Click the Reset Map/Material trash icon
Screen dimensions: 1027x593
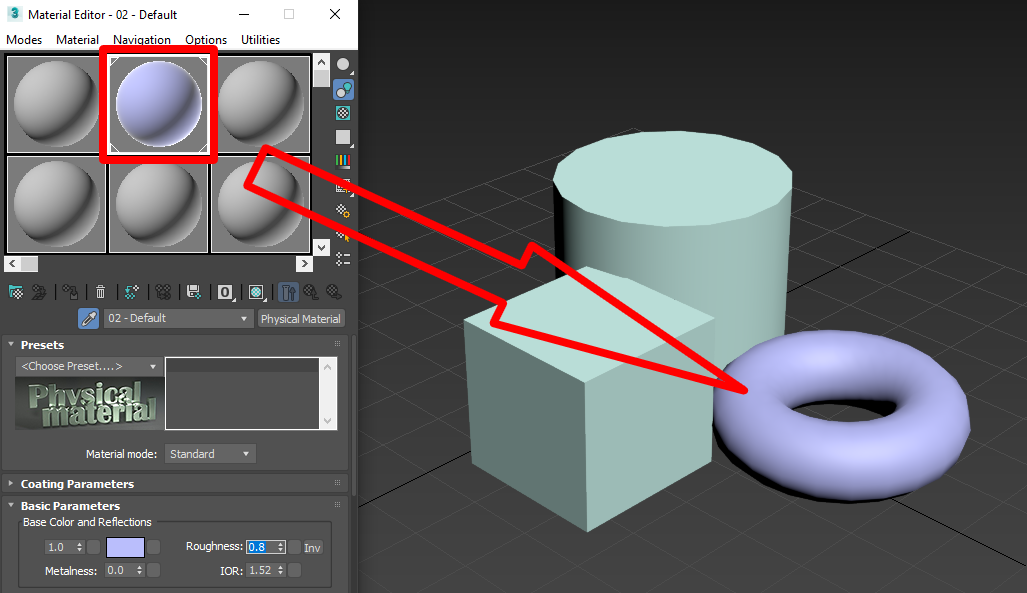[100, 292]
